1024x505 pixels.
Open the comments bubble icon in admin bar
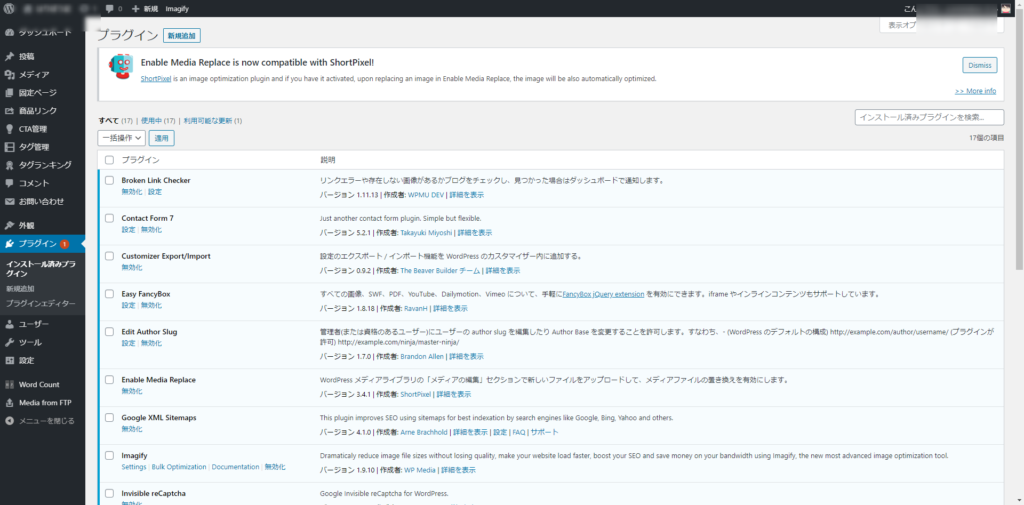tap(109, 9)
